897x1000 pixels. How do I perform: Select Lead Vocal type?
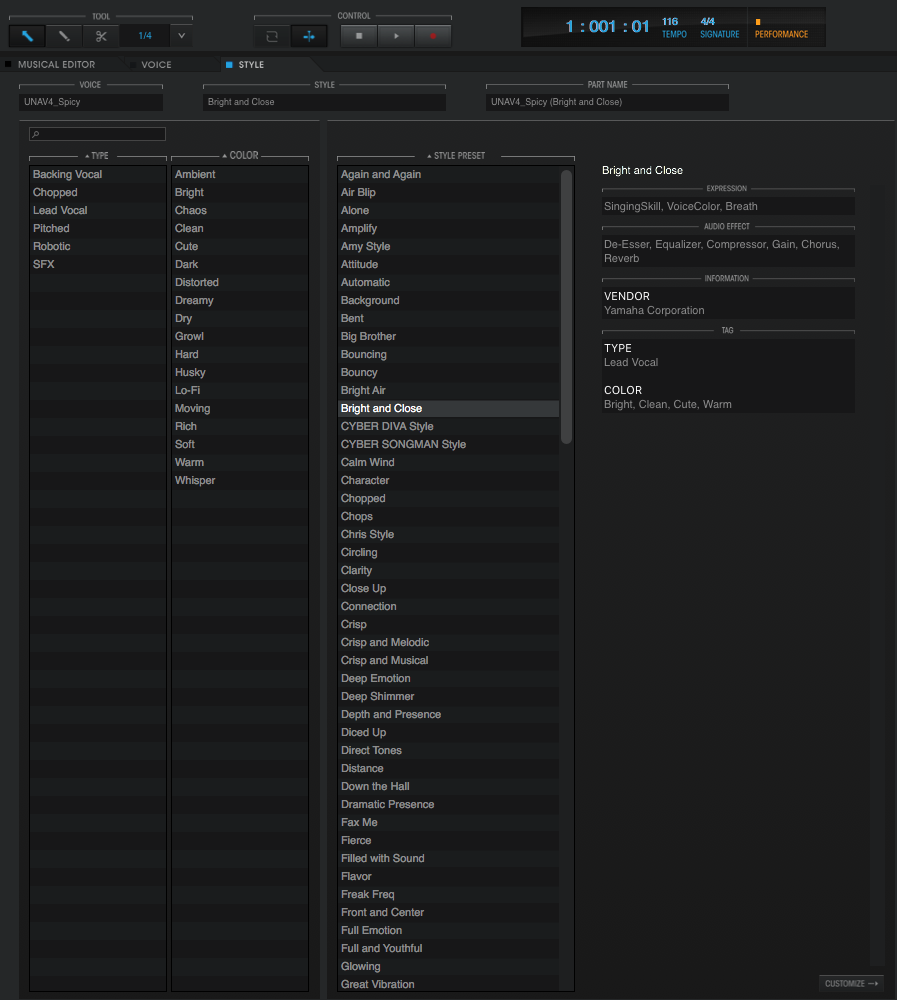[98, 210]
